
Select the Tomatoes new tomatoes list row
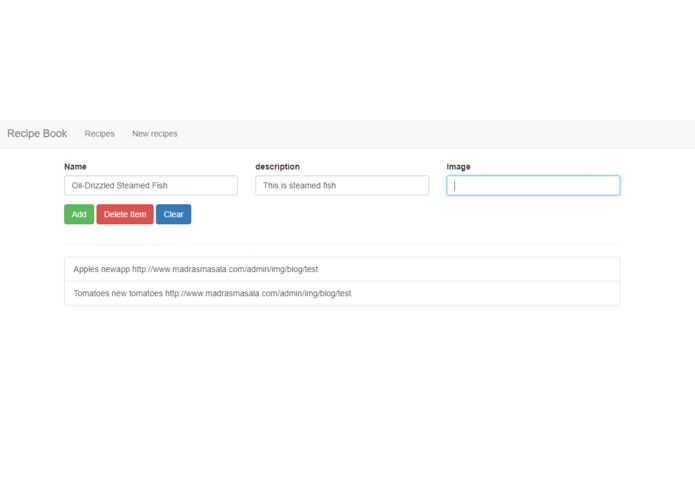(x=342, y=293)
